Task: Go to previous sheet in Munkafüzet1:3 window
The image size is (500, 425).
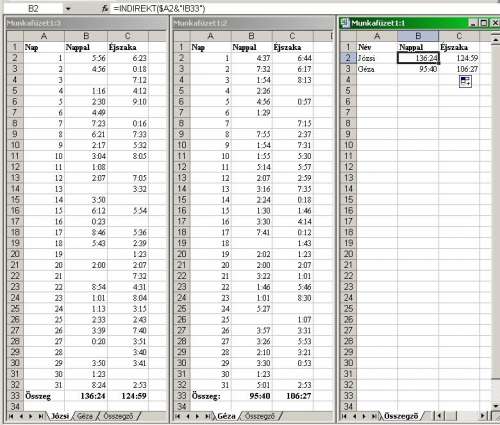Action: (21, 416)
